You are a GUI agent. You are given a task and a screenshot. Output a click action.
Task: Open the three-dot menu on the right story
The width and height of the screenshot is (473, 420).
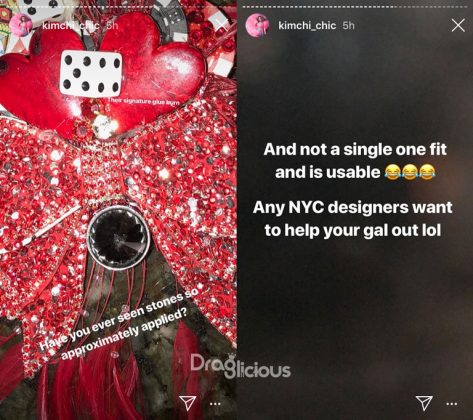pos(451,404)
